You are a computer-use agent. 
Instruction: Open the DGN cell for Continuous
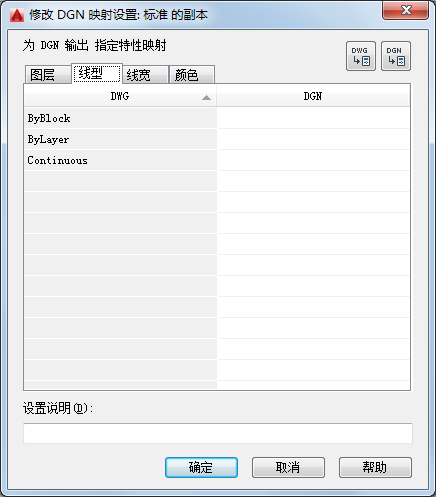(x=313, y=160)
